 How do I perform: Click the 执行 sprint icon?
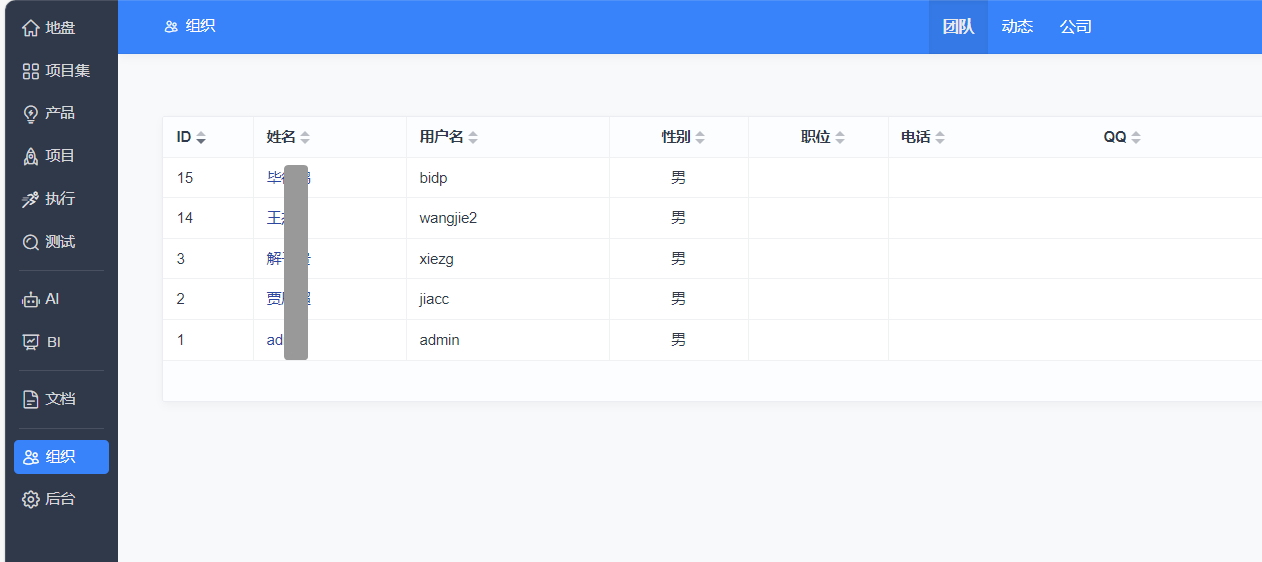(x=31, y=199)
